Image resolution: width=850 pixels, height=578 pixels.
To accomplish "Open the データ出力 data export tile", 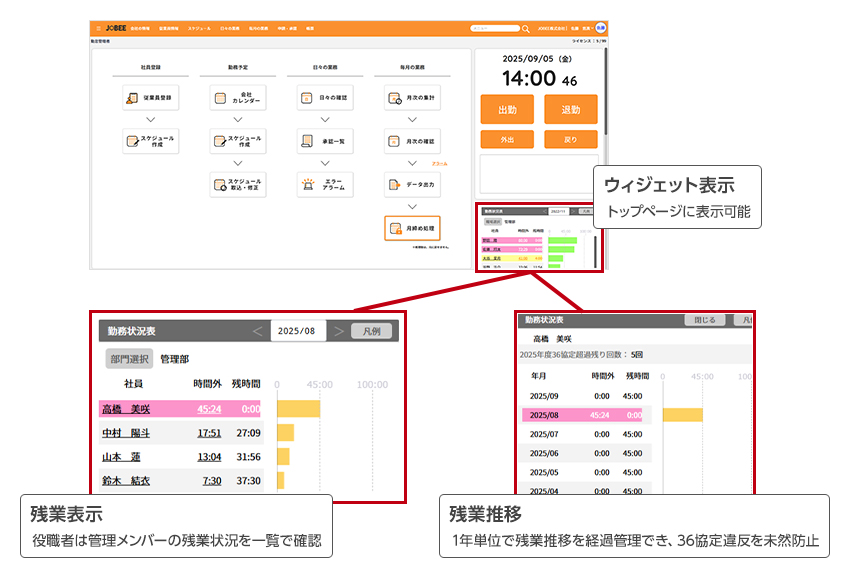I will click(x=412, y=184).
